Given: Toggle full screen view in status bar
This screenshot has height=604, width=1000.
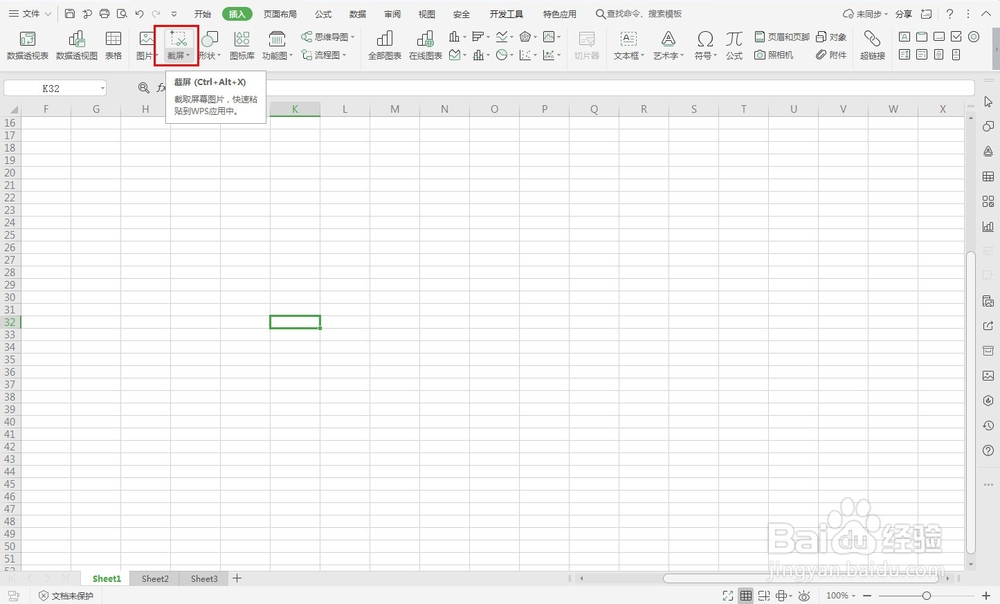Looking at the screenshot, I should (x=728, y=596).
